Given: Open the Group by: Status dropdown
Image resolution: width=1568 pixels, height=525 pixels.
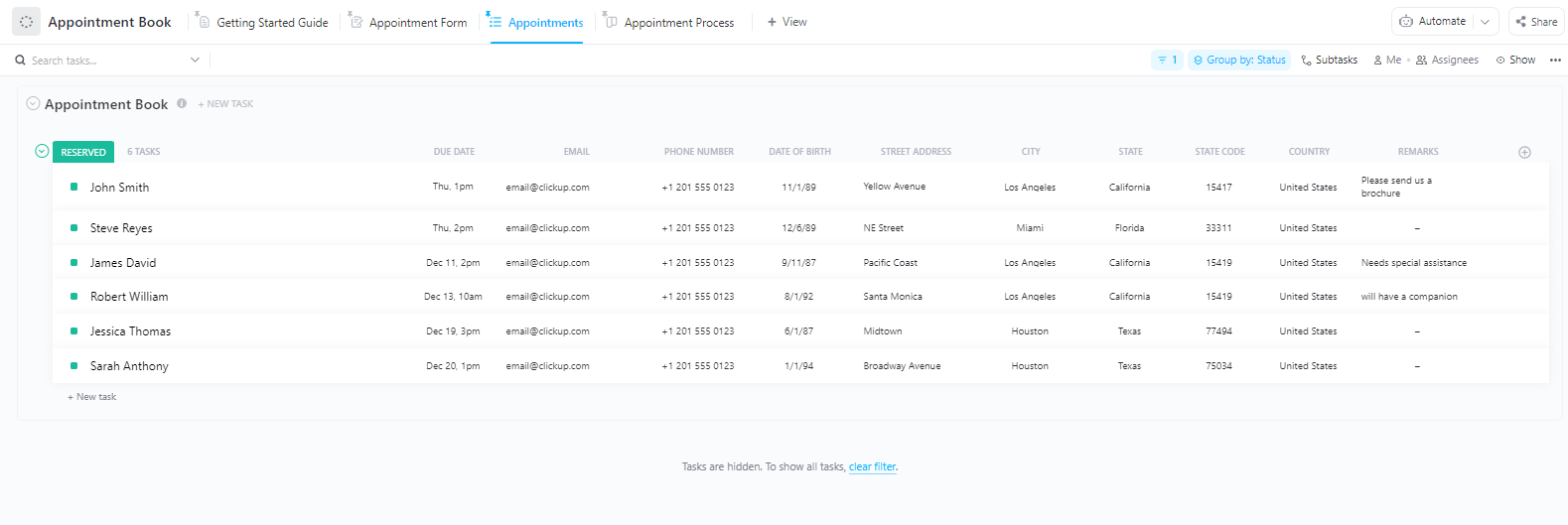Looking at the screenshot, I should (x=1239, y=60).
